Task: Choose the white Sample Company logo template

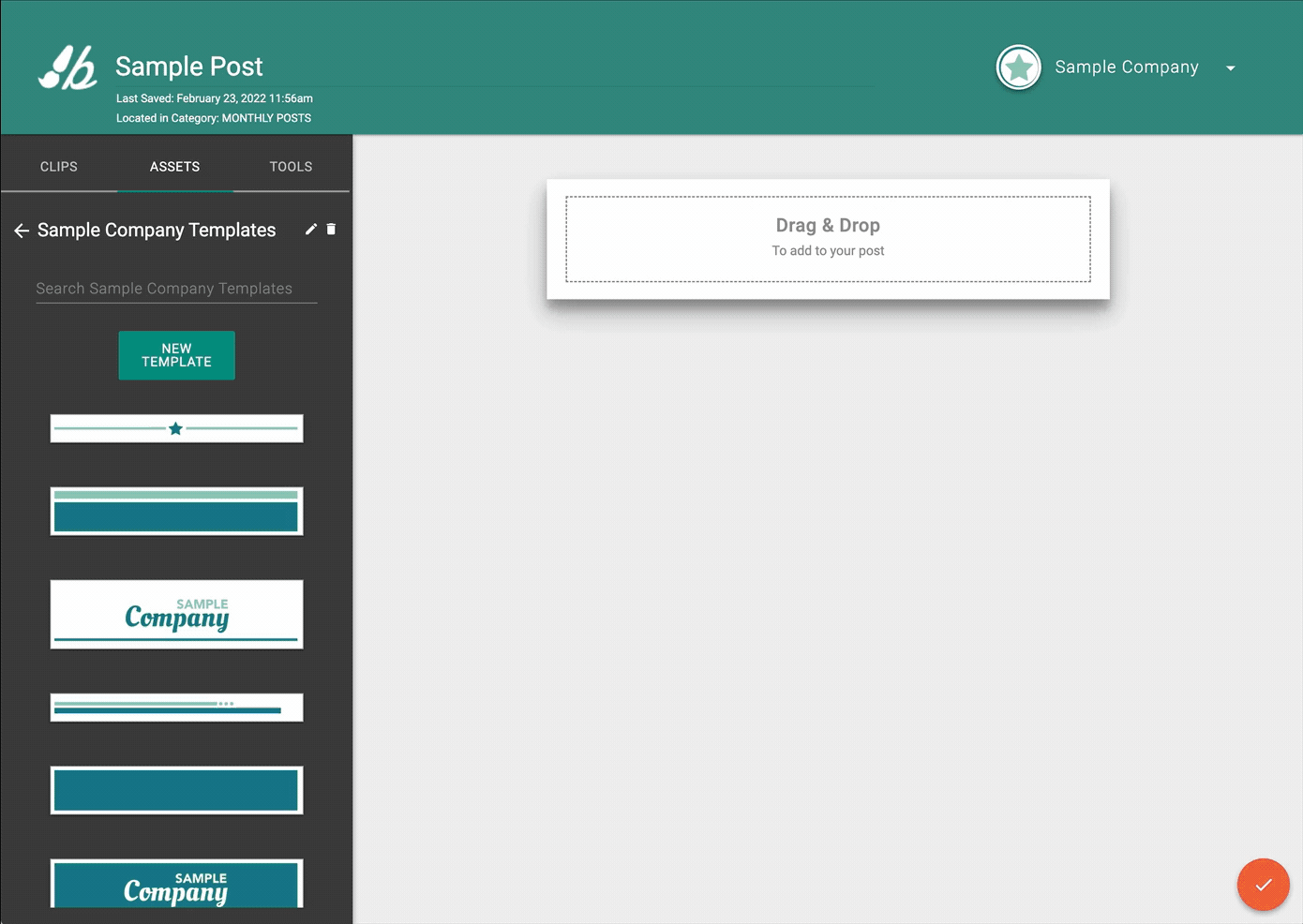Action: (176, 615)
